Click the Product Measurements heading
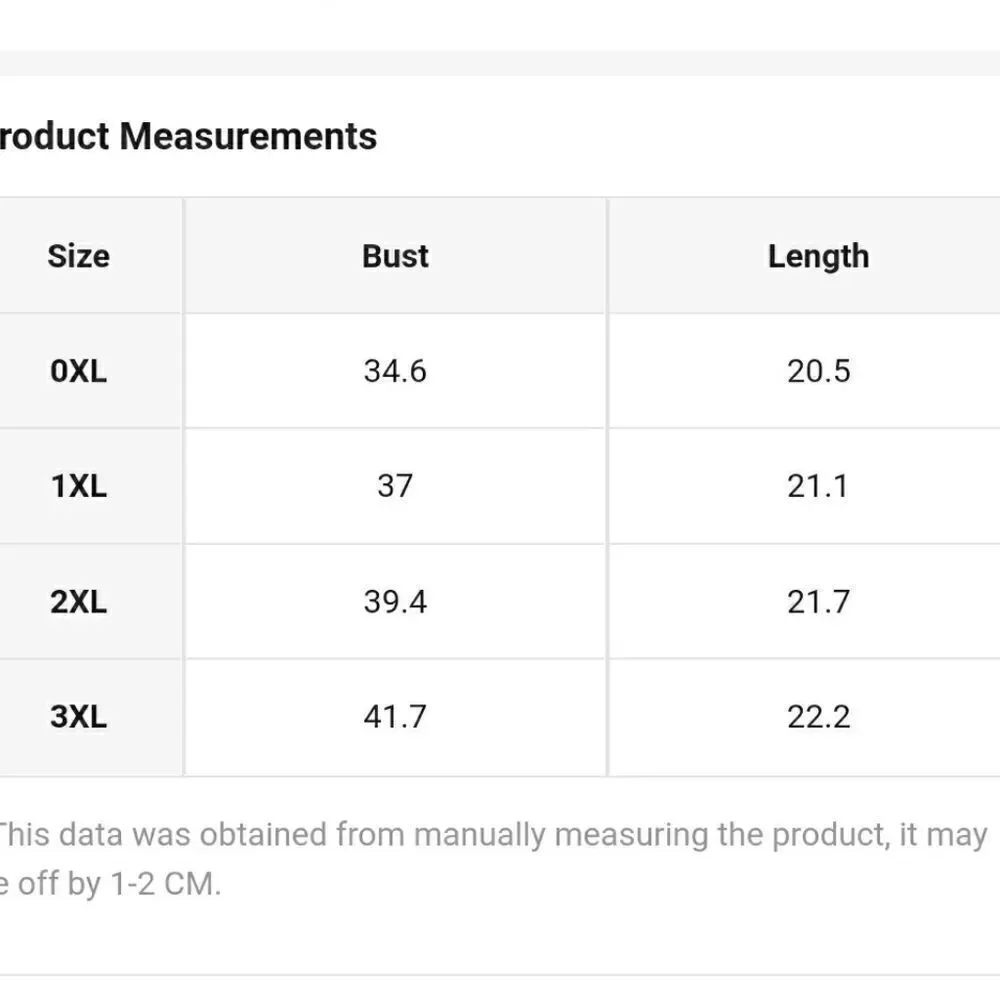The image size is (1000, 1000). [x=188, y=136]
